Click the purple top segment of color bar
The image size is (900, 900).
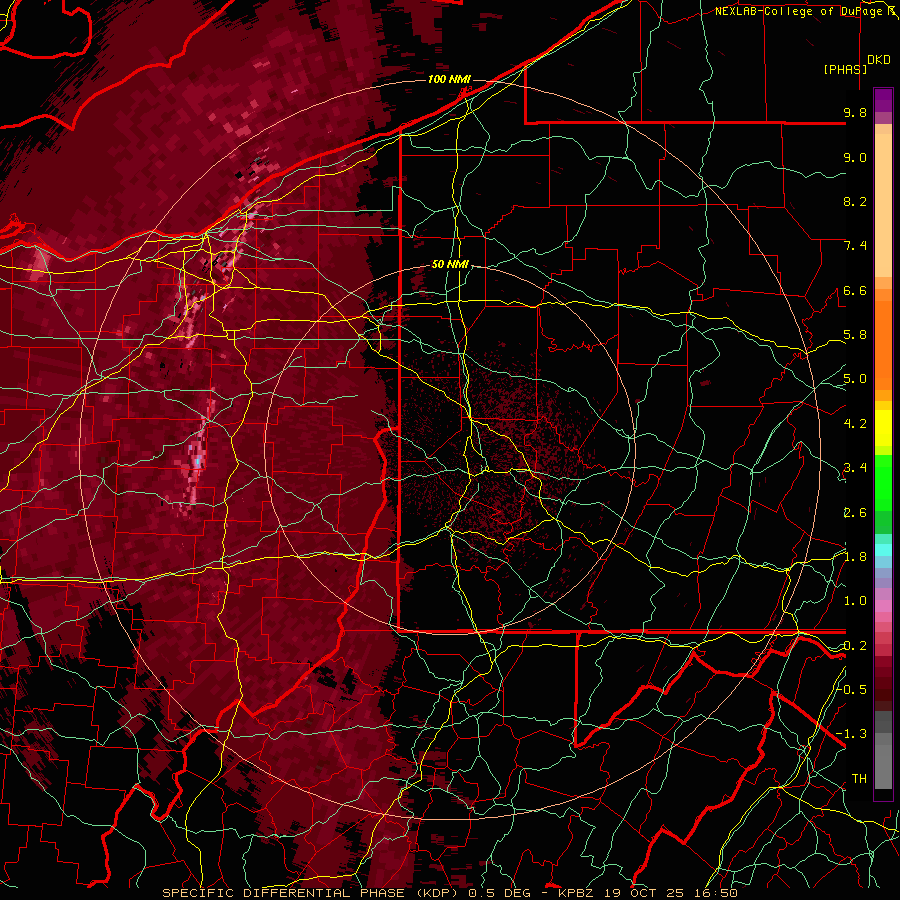point(883,100)
